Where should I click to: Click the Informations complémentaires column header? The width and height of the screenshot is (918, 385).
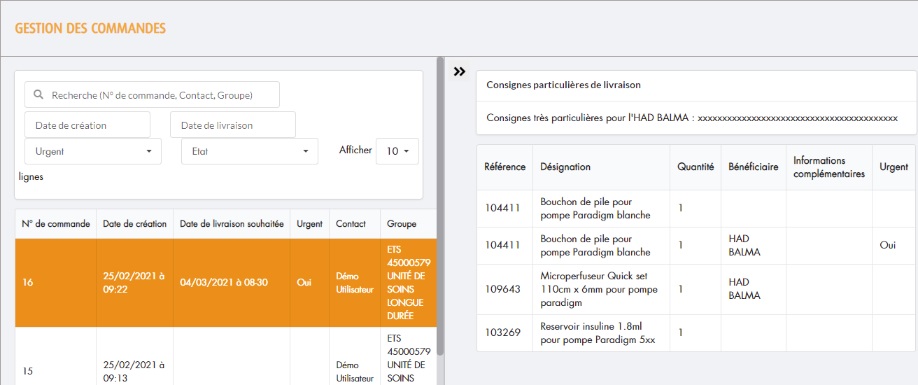(828, 167)
